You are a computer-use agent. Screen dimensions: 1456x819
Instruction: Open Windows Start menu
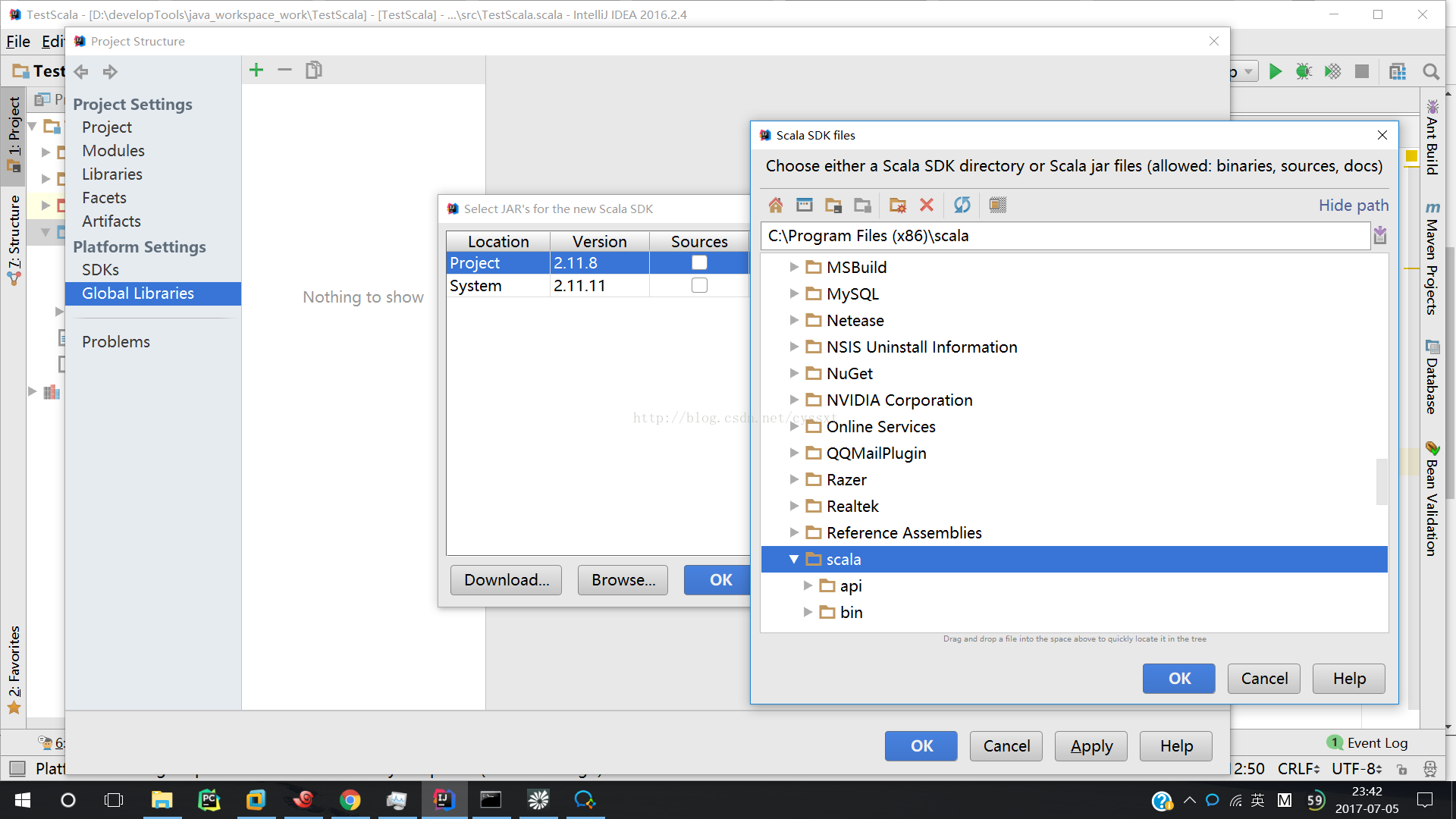tap(23, 800)
